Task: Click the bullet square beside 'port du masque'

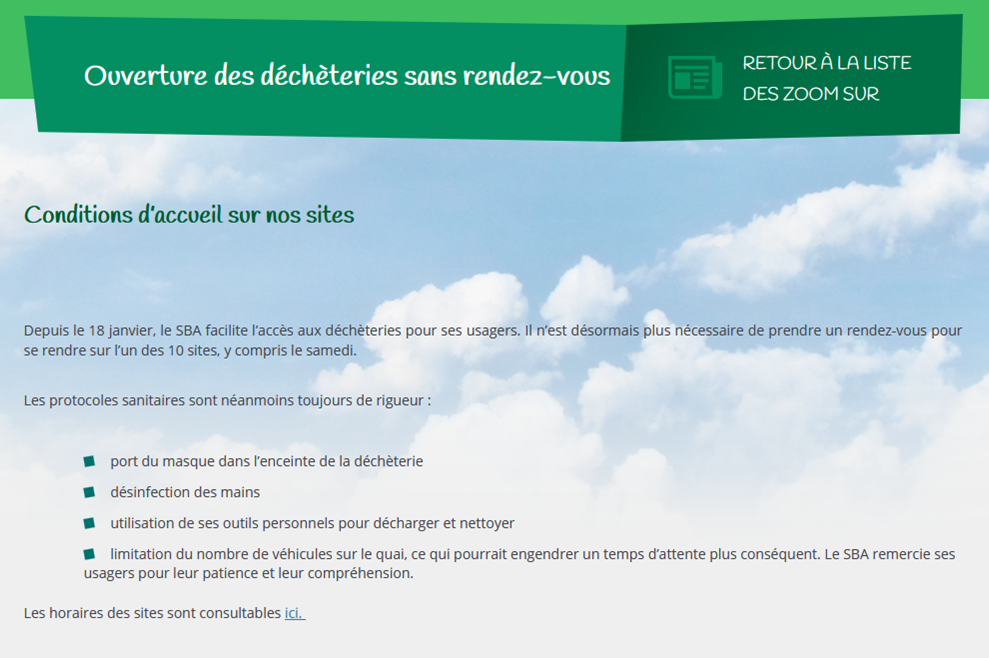Action: (89, 461)
